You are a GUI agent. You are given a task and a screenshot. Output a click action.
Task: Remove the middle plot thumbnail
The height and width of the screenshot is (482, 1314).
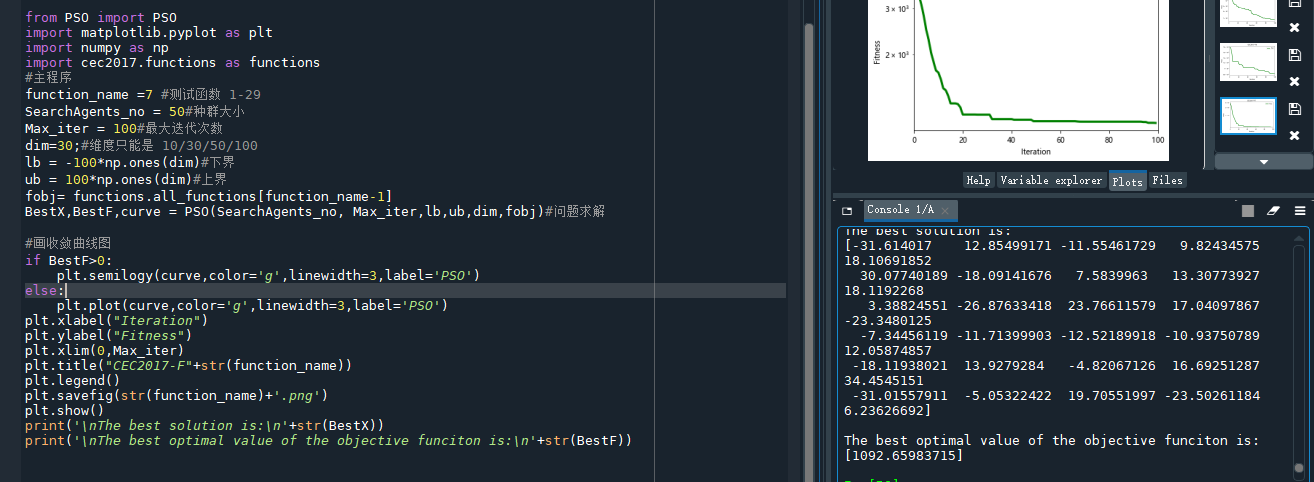[x=1295, y=81]
